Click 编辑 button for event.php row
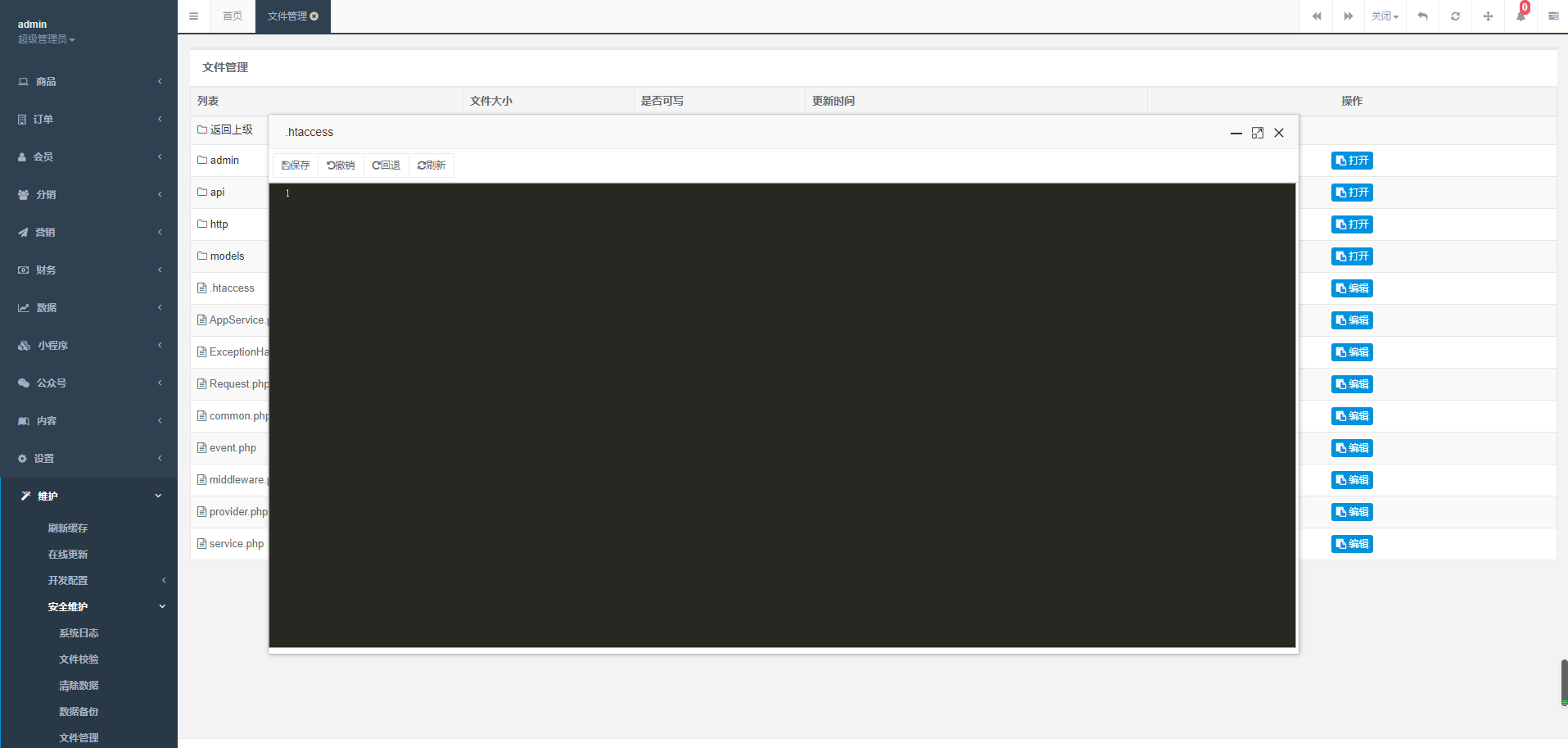The height and width of the screenshot is (748, 1568). pyautogui.click(x=1352, y=448)
